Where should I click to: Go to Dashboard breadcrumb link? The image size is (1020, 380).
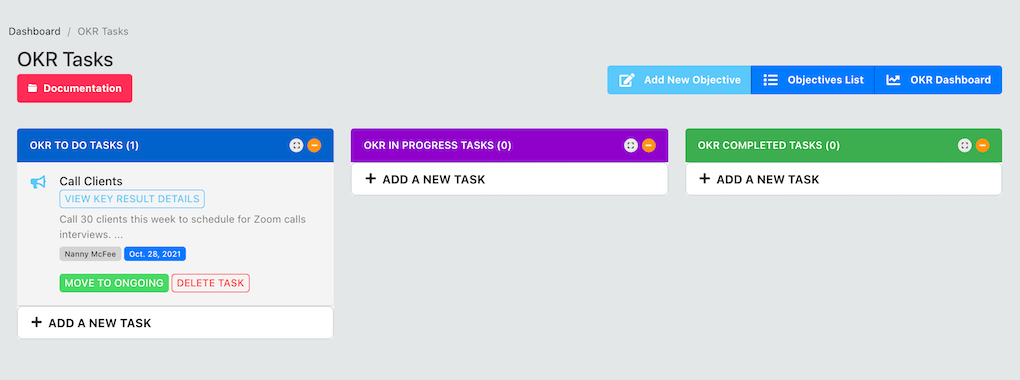tap(34, 31)
